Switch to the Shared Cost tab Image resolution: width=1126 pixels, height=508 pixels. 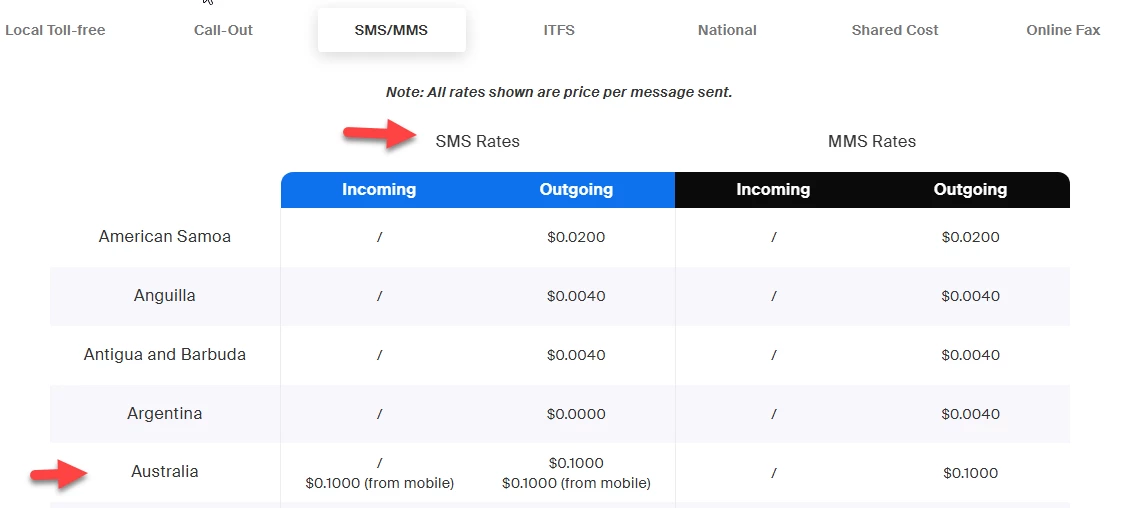(895, 30)
